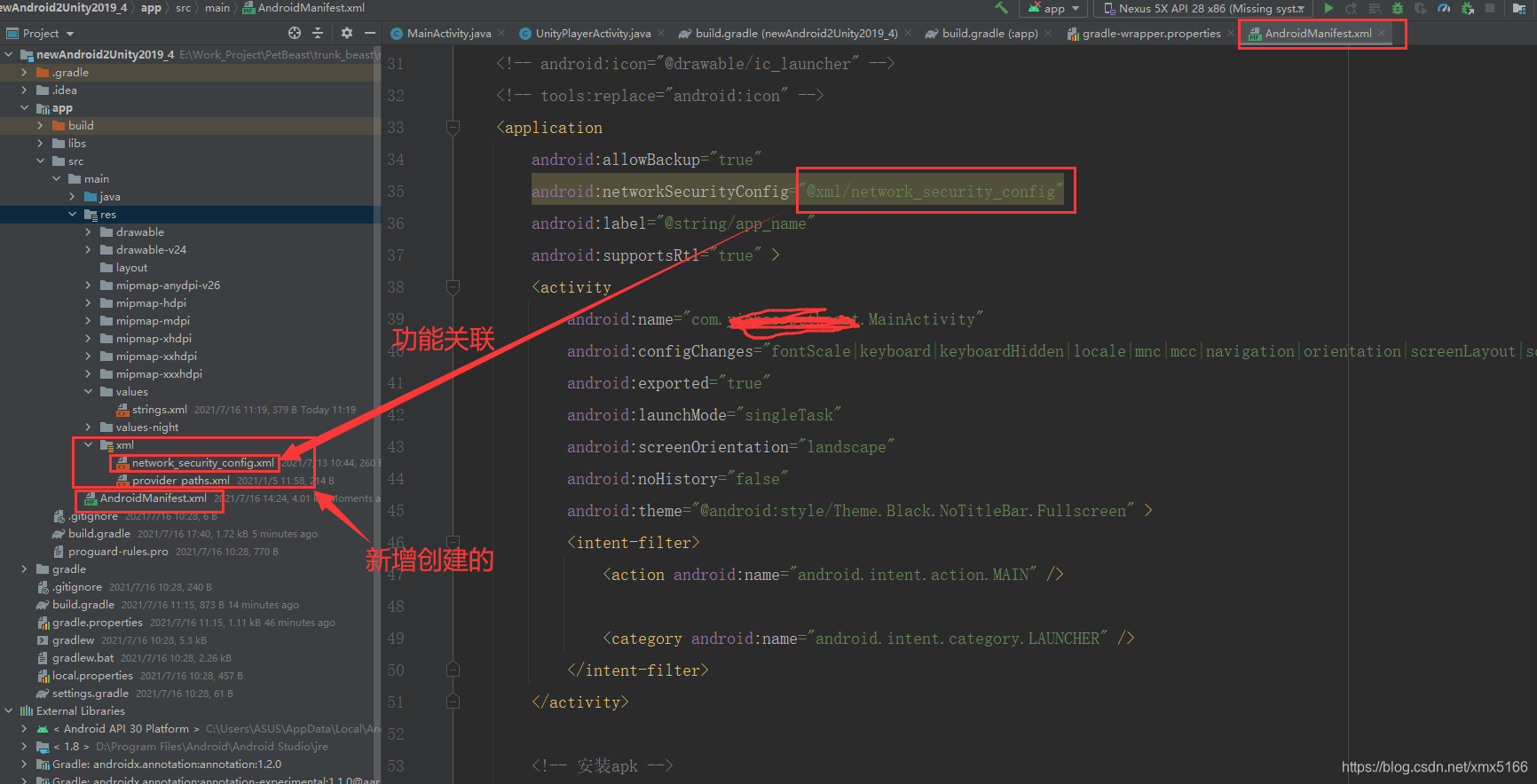Viewport: 1537px width, 784px height.
Task: Select network_security_config.xml in tree
Action: pyautogui.click(x=202, y=463)
